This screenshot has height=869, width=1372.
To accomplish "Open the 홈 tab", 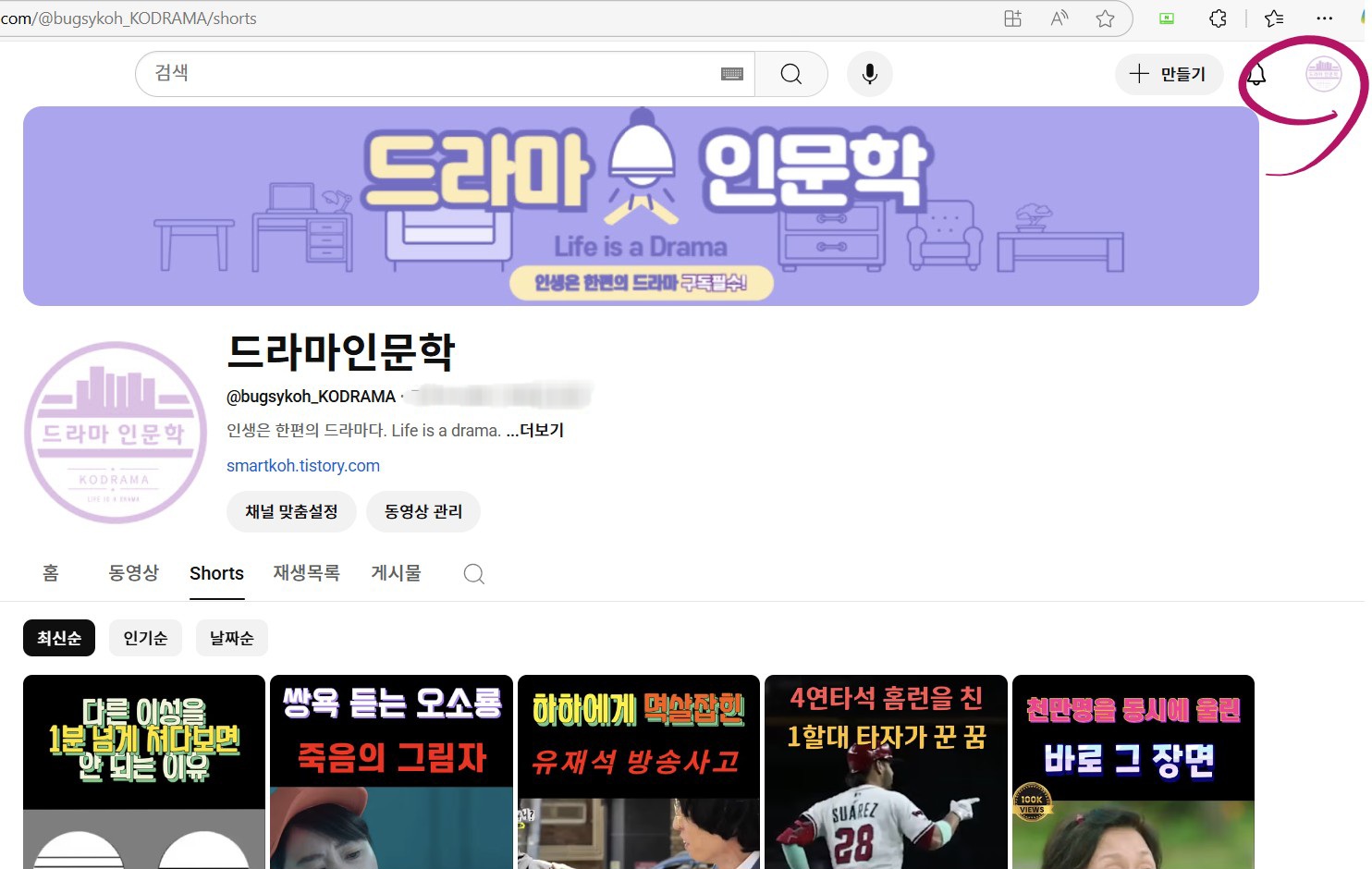I will tap(51, 573).
